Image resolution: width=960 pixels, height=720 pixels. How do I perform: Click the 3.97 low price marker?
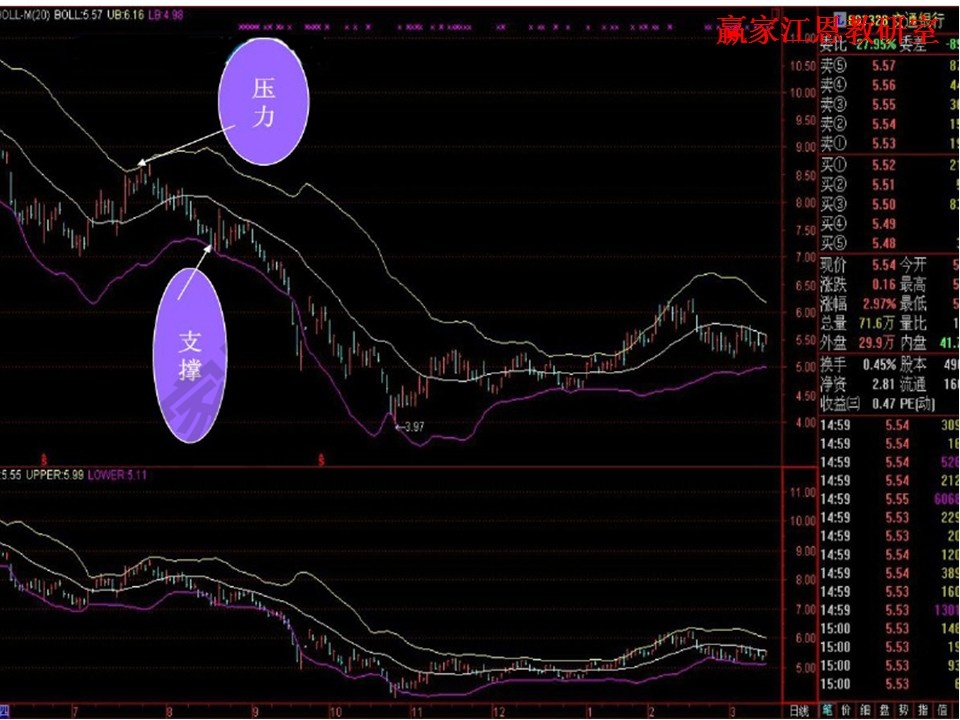(412, 427)
